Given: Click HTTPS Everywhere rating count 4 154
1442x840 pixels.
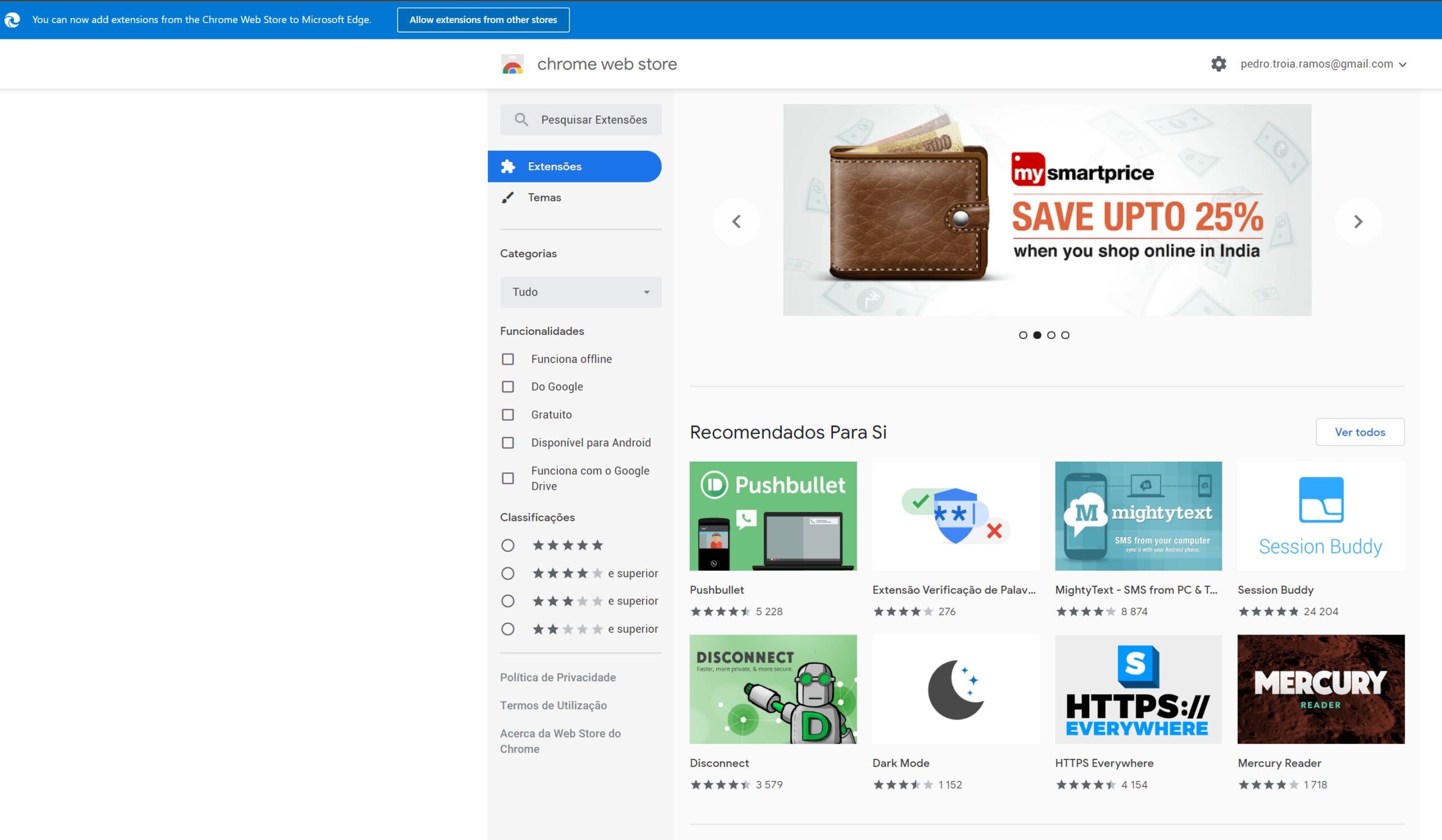Looking at the screenshot, I should pos(1134,784).
